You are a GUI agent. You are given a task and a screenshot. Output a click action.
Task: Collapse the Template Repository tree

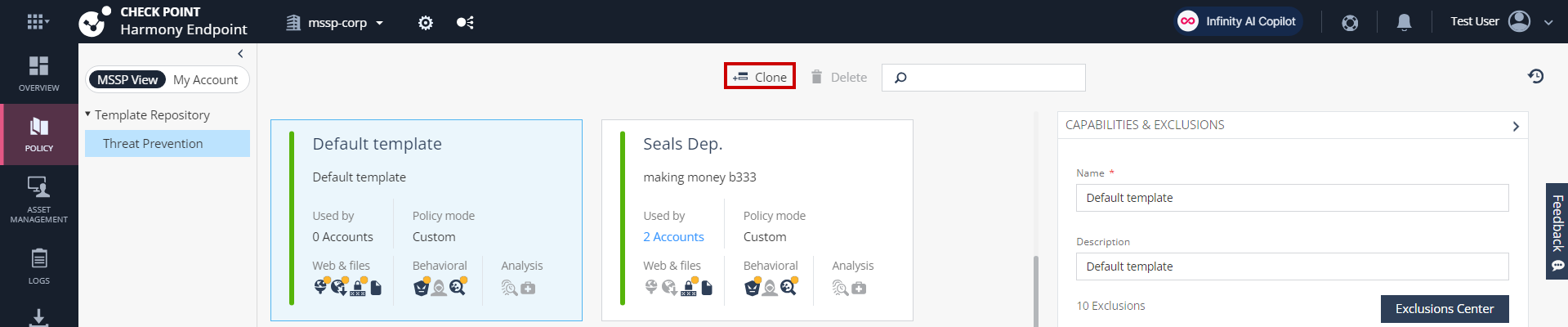click(x=88, y=114)
